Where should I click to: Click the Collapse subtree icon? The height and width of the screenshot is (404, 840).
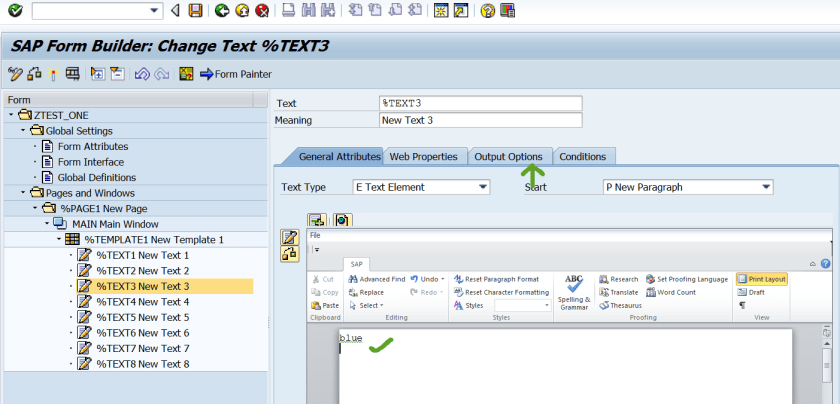click(x=117, y=74)
